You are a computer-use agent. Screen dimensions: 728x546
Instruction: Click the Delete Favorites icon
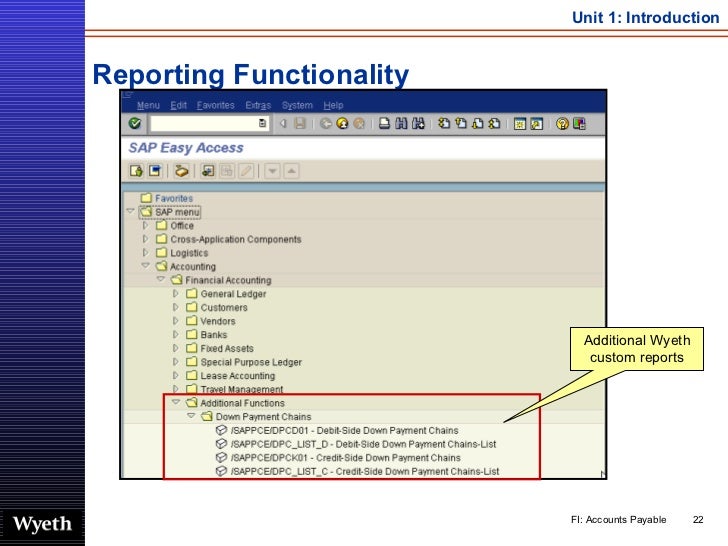[227, 171]
